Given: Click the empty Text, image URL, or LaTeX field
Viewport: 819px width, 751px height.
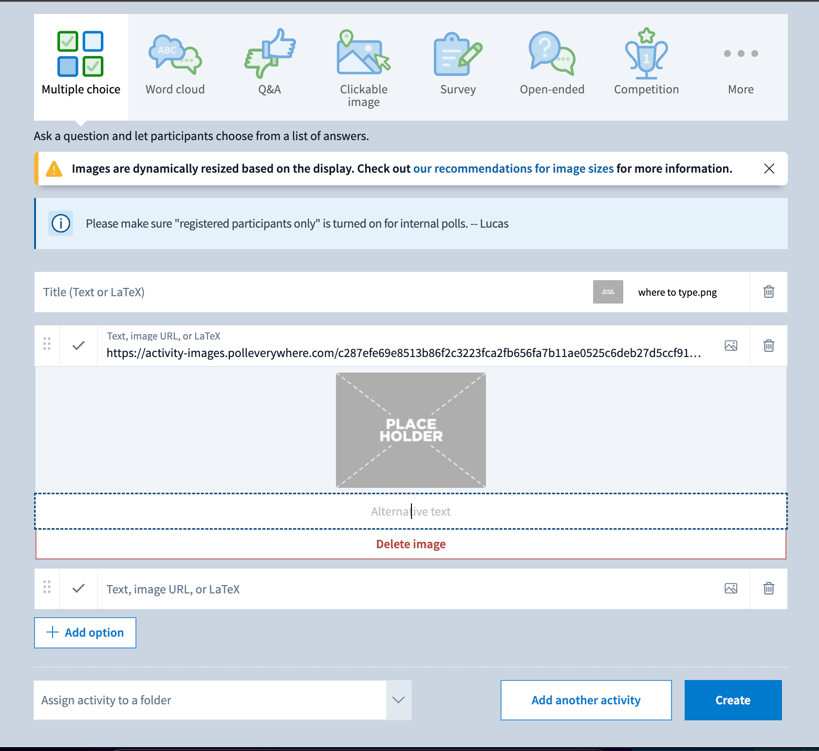Looking at the screenshot, I should click(x=404, y=589).
